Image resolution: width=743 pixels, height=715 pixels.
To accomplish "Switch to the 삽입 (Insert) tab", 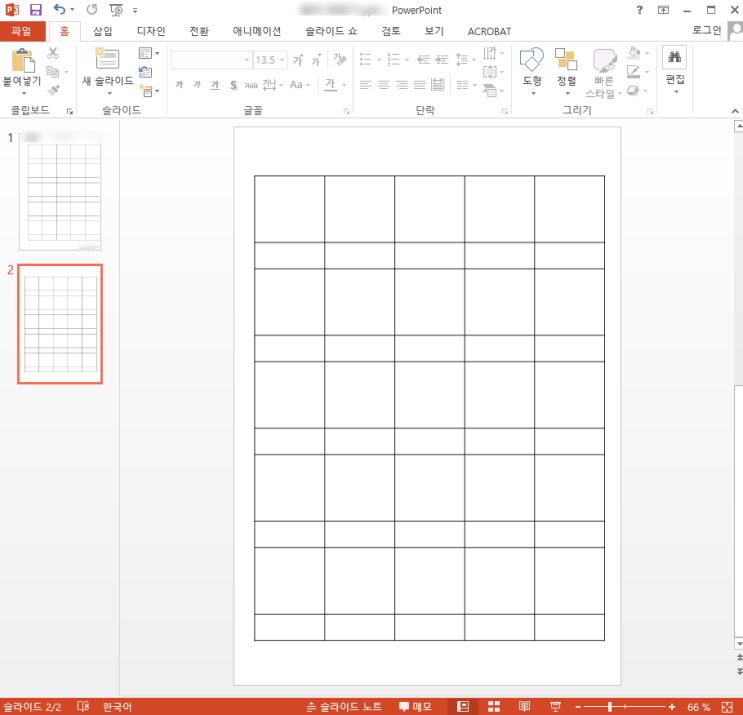I will click(x=102, y=31).
